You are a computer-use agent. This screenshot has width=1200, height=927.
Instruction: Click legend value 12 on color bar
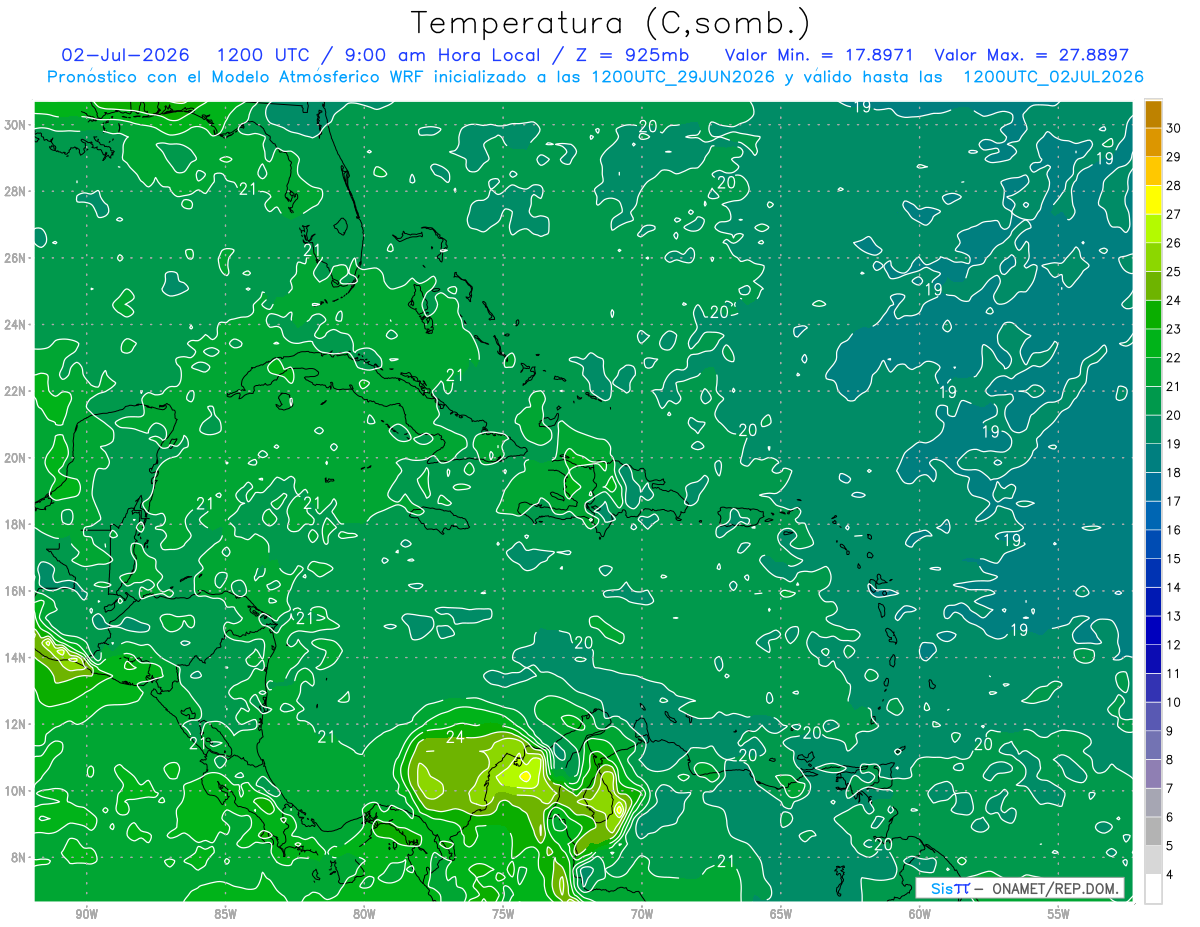pos(1174,645)
